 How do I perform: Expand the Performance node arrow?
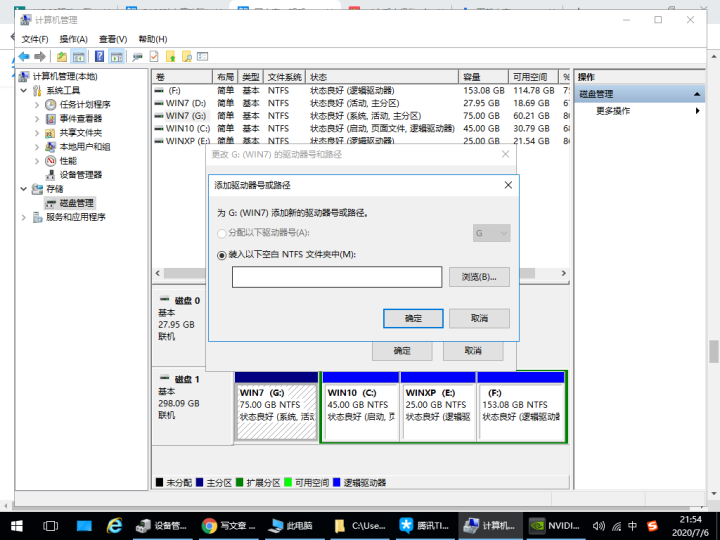(x=37, y=161)
